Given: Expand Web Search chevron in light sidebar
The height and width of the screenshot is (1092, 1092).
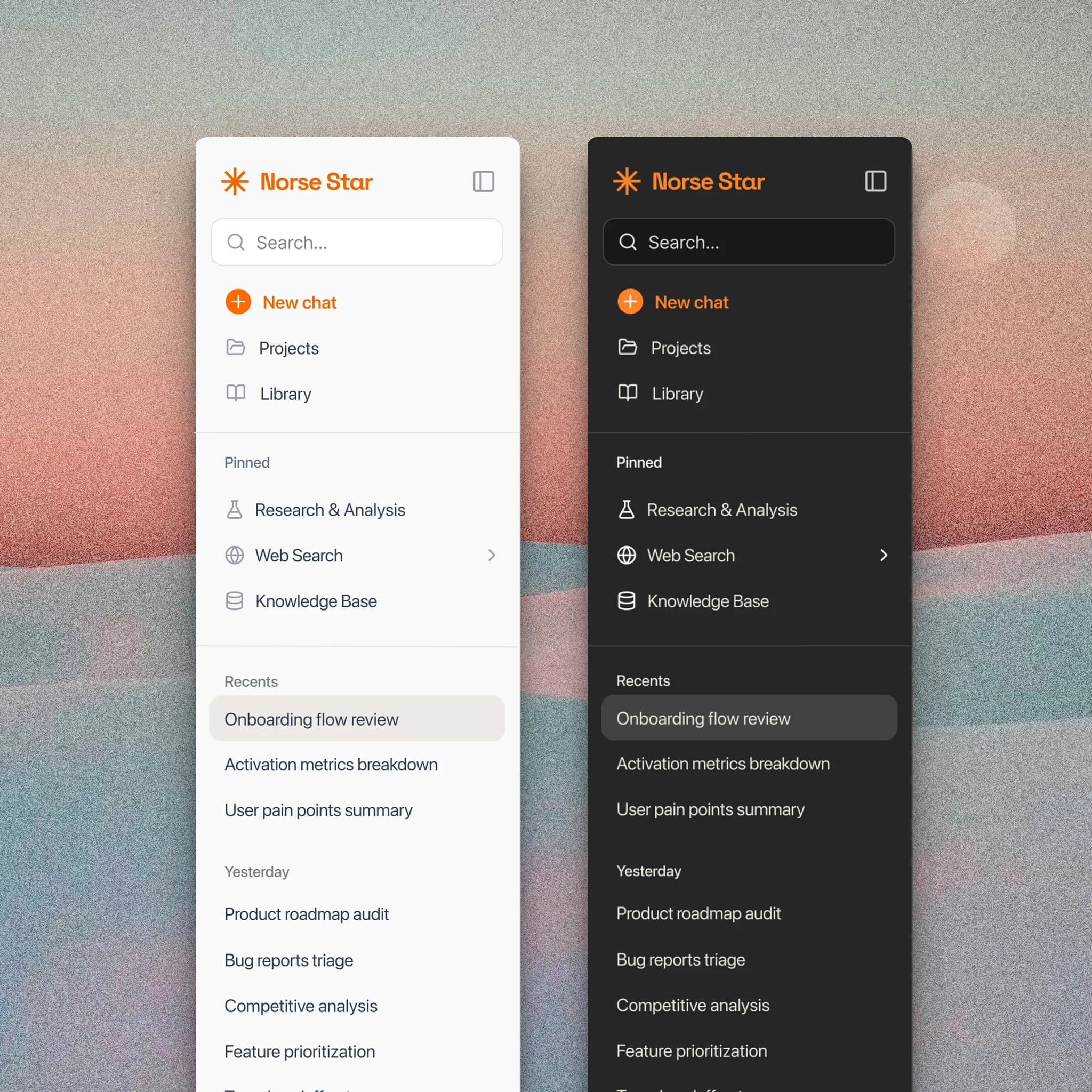Looking at the screenshot, I should tap(491, 555).
